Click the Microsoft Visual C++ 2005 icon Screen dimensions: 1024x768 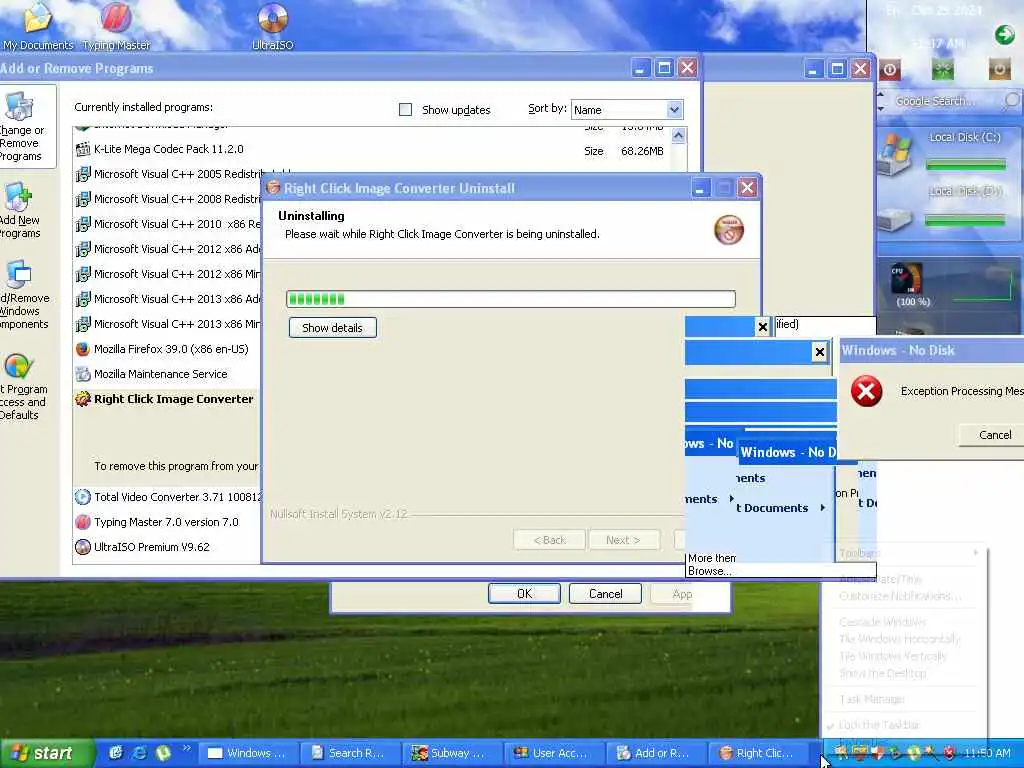tap(83, 174)
